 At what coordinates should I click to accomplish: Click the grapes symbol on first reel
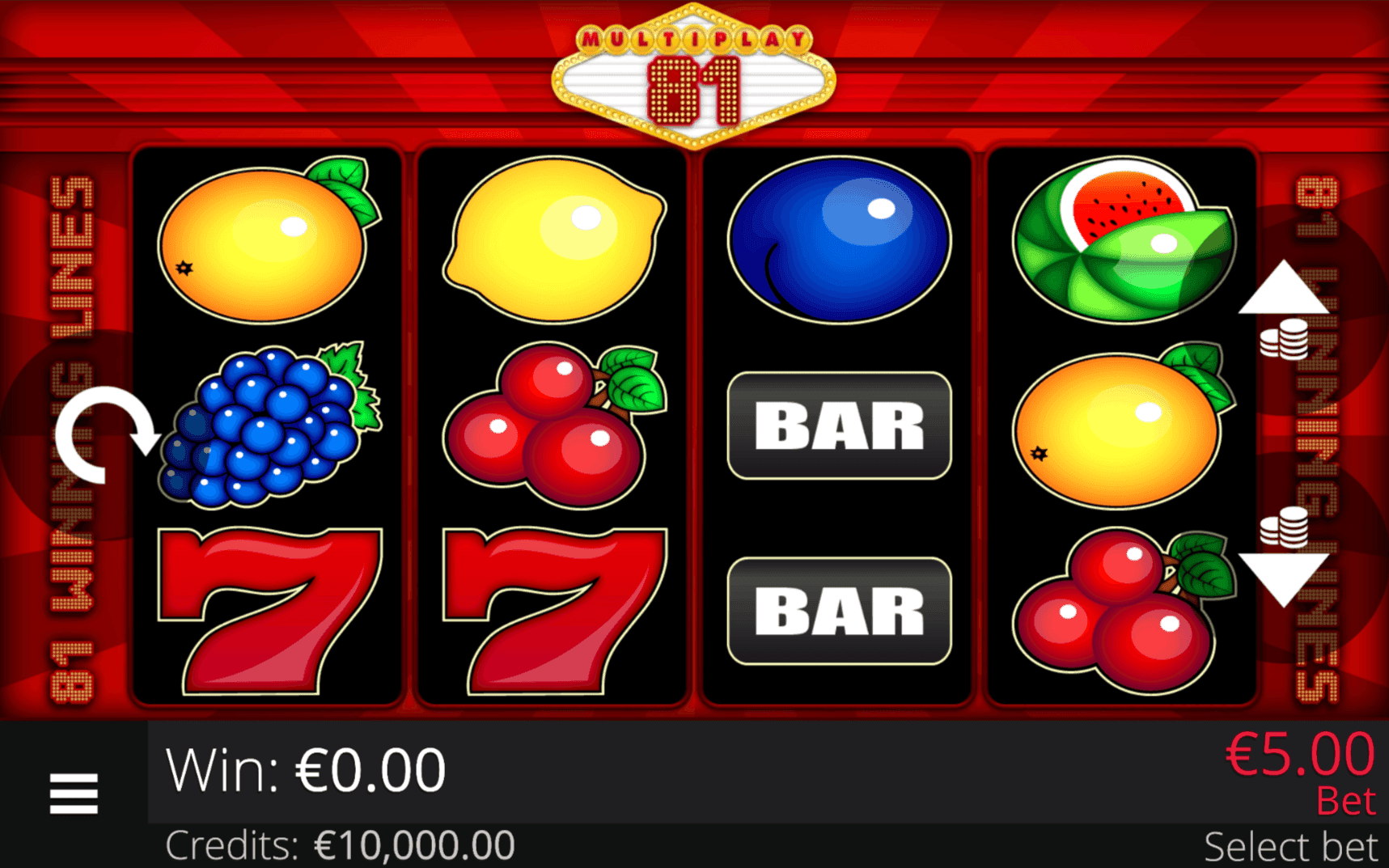coord(270,426)
